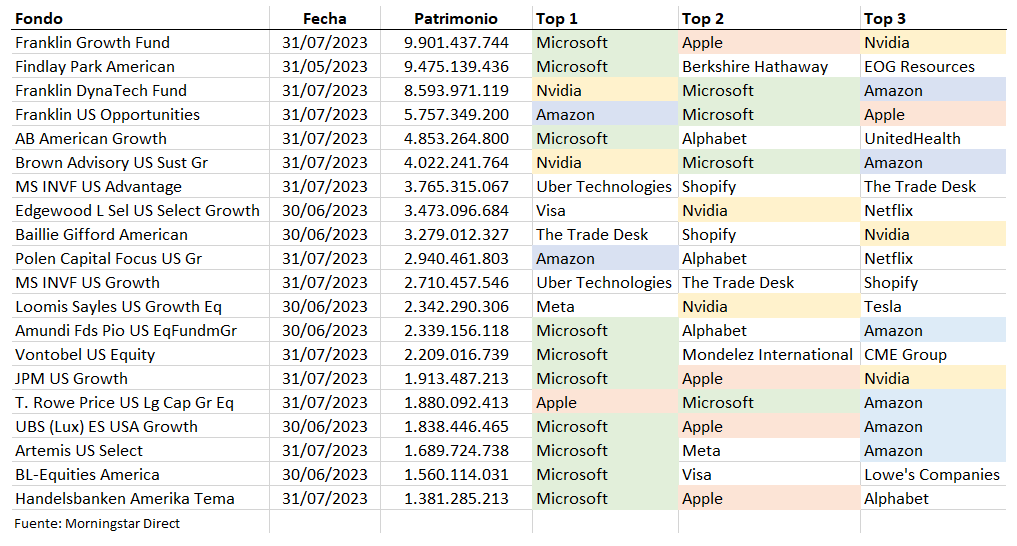Click the Fuente: Morningstar Direct footnote
The image size is (1017, 546).
(x=97, y=522)
